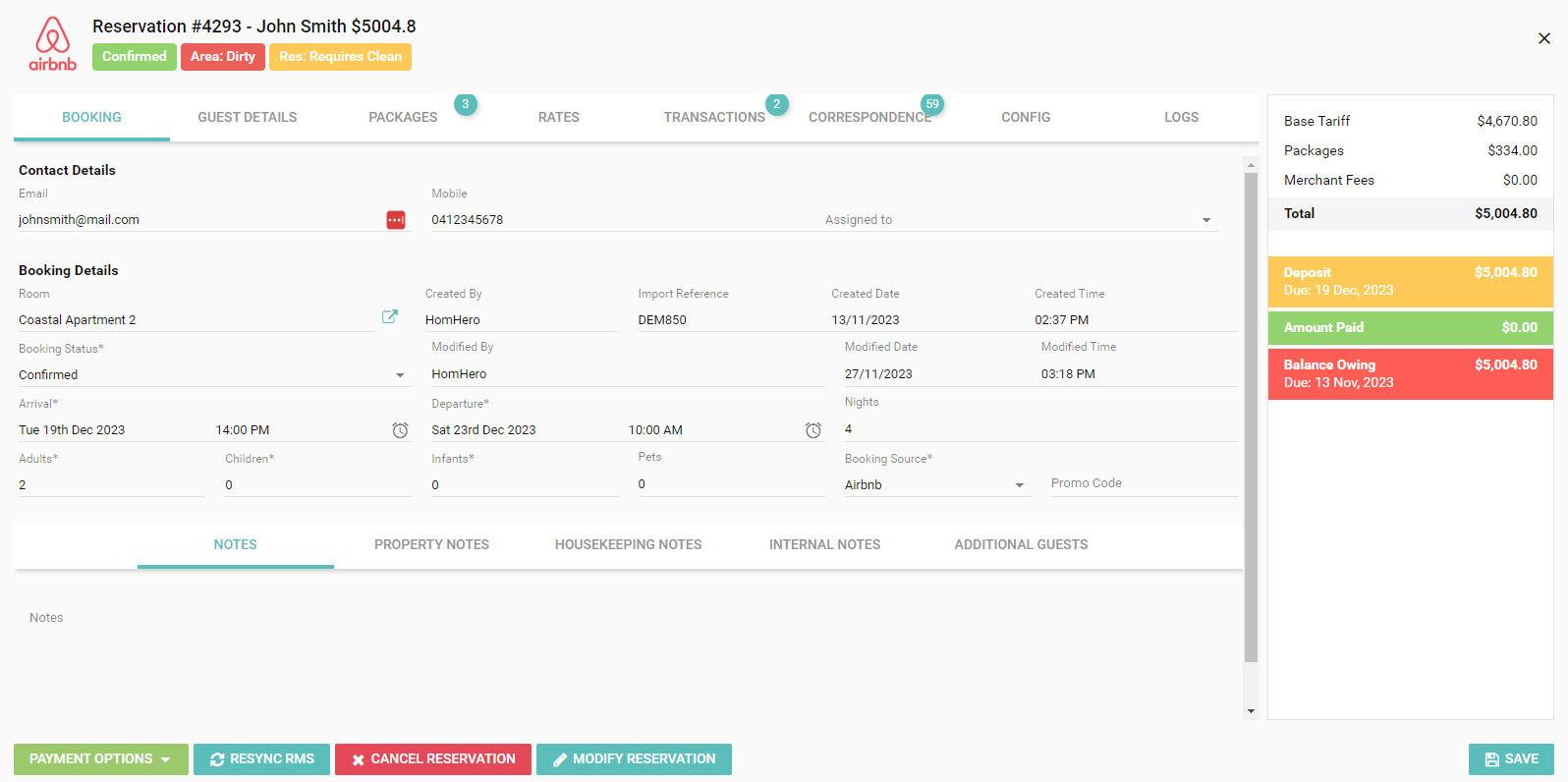This screenshot has width=1568, height=782.
Task: Open Coastal Apartment 2 room external link
Action: click(x=390, y=316)
